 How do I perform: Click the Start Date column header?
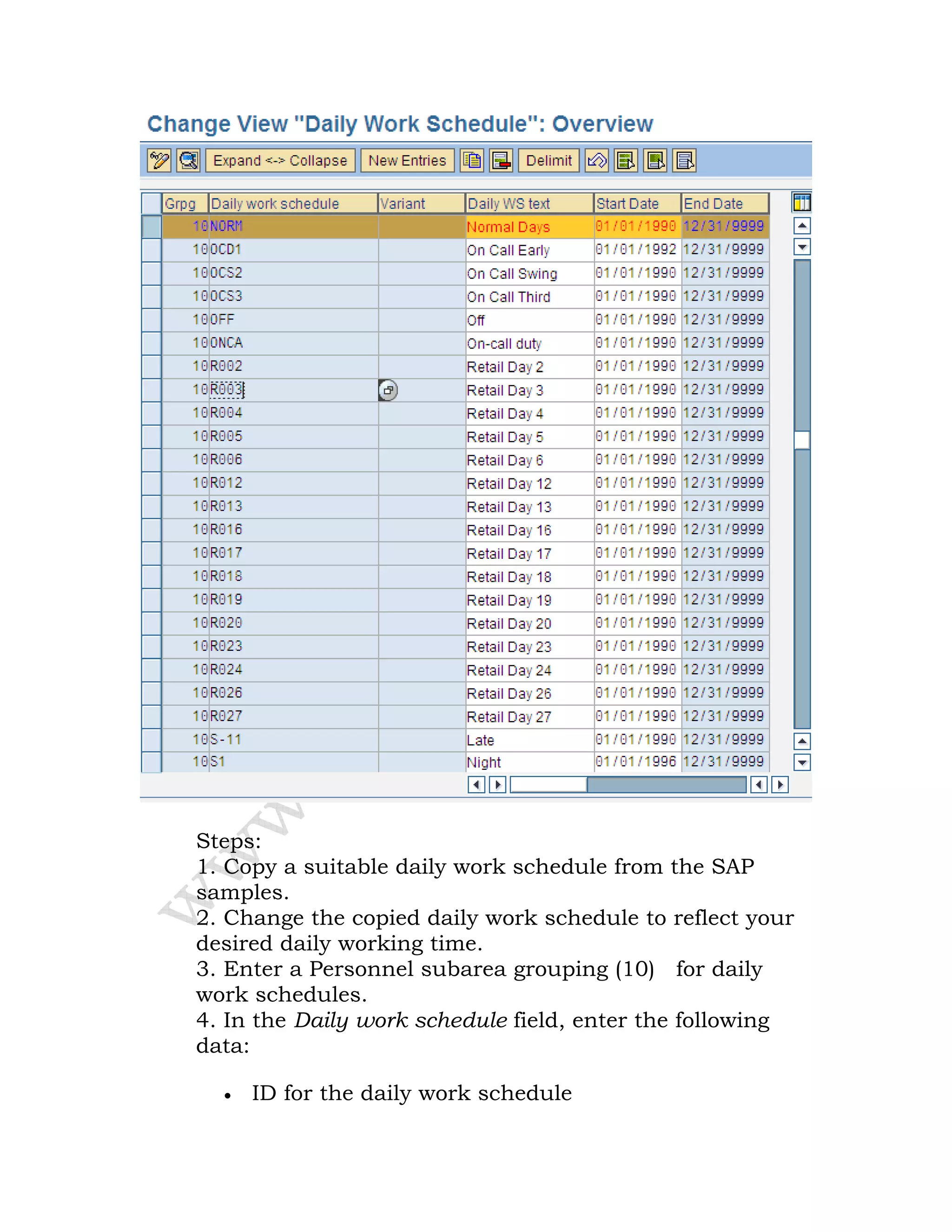coord(637,204)
